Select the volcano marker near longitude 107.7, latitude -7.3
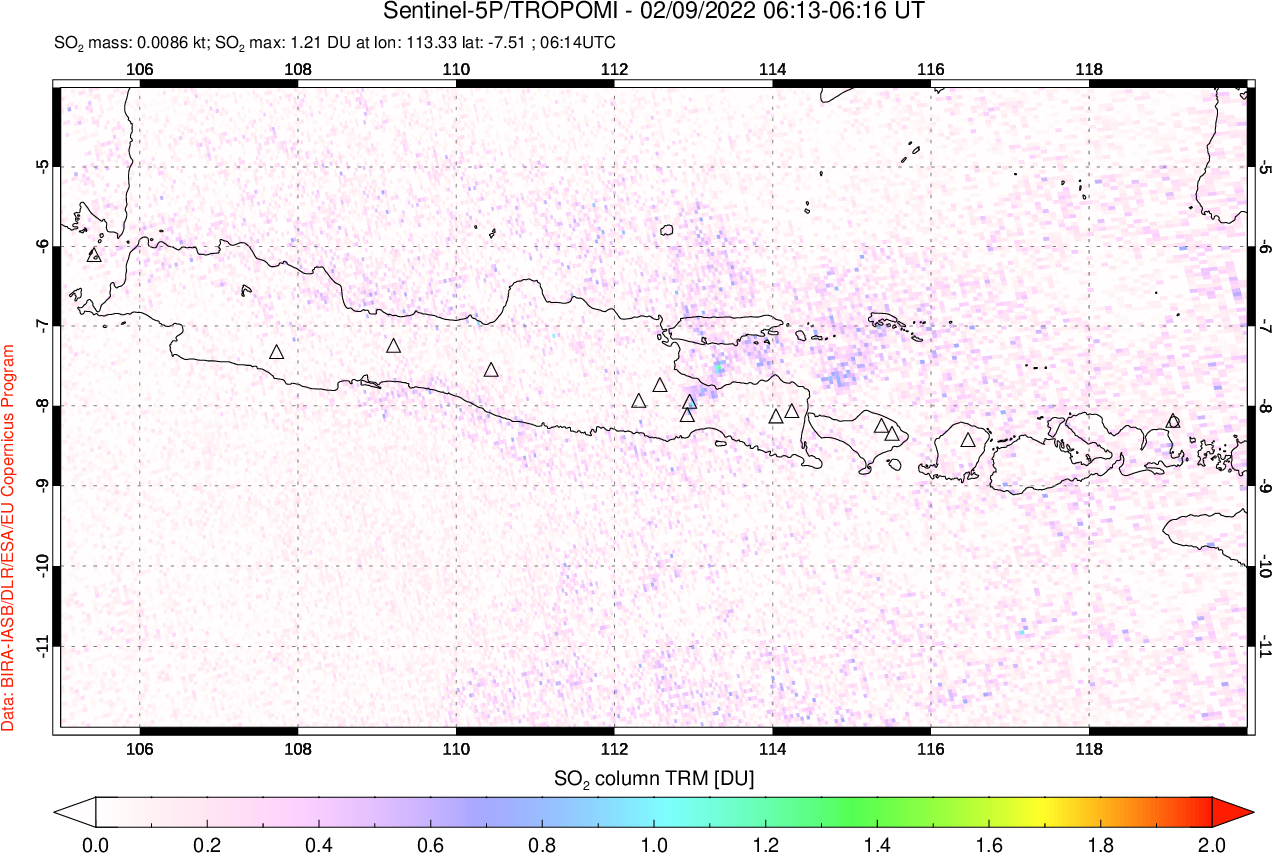 (277, 352)
